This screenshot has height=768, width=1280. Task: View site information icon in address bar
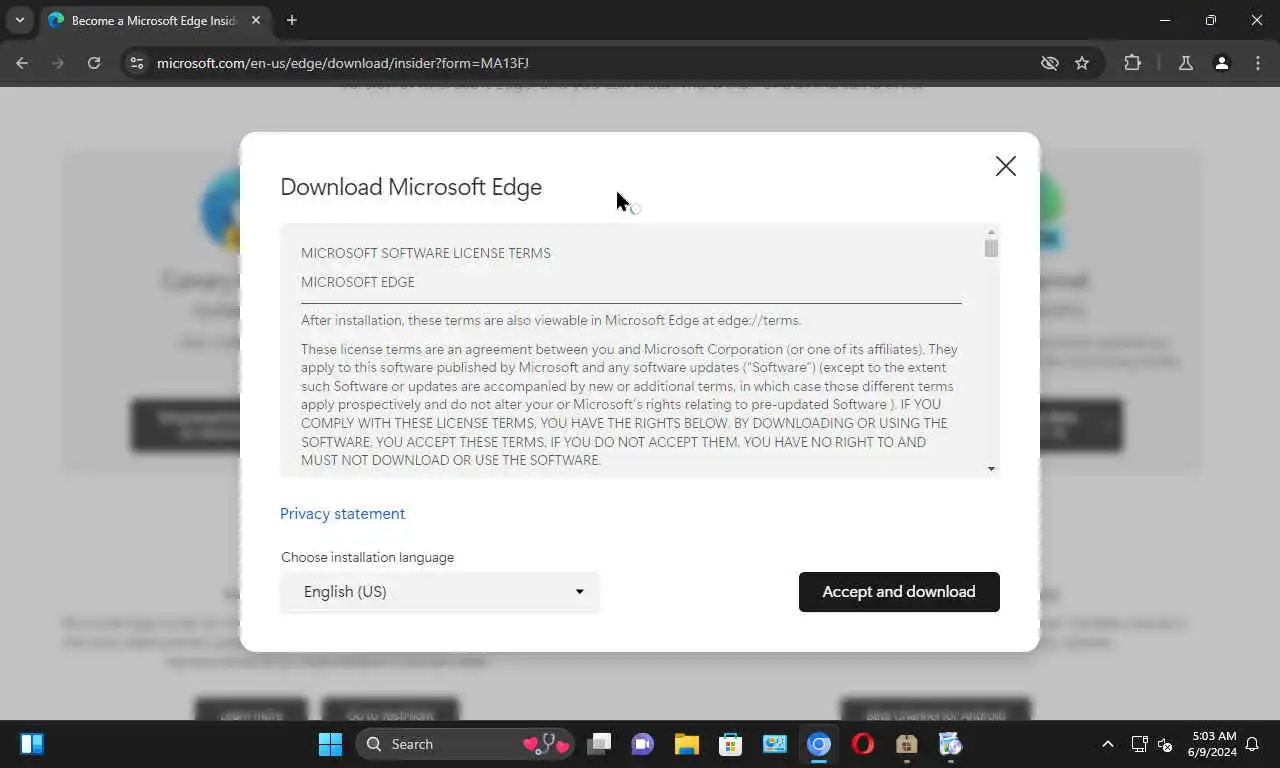[137, 63]
